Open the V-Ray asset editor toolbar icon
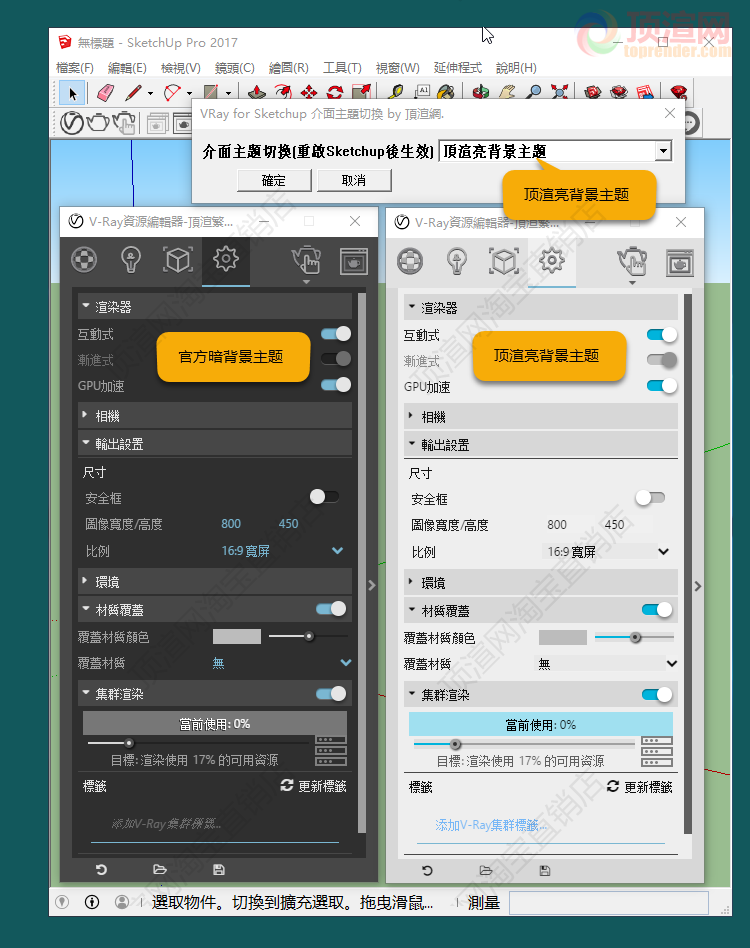This screenshot has width=750, height=948. pyautogui.click(x=72, y=123)
